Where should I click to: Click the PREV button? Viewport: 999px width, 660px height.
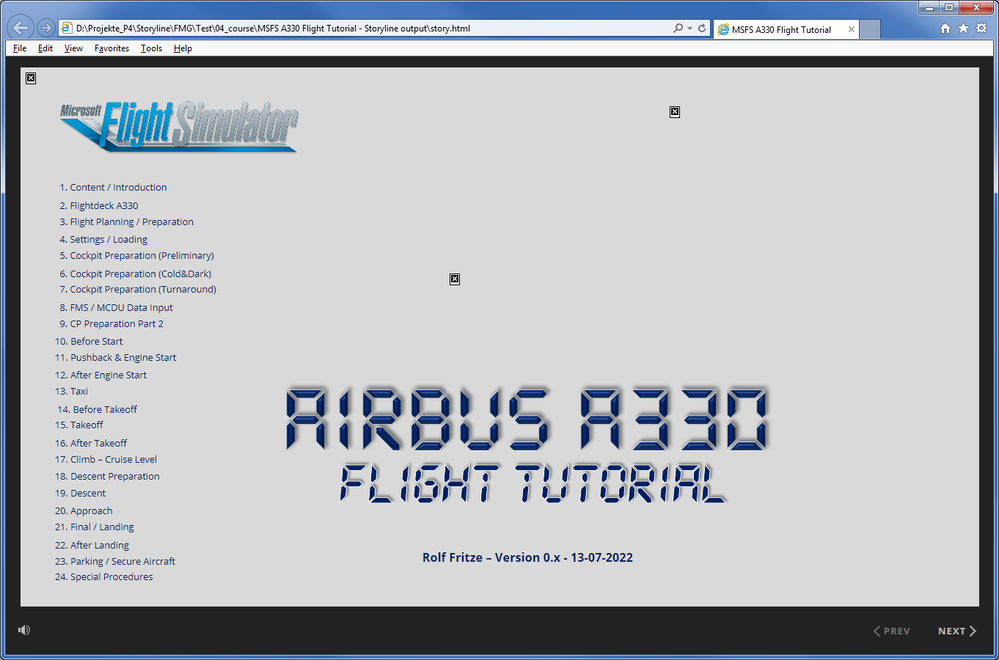click(891, 631)
